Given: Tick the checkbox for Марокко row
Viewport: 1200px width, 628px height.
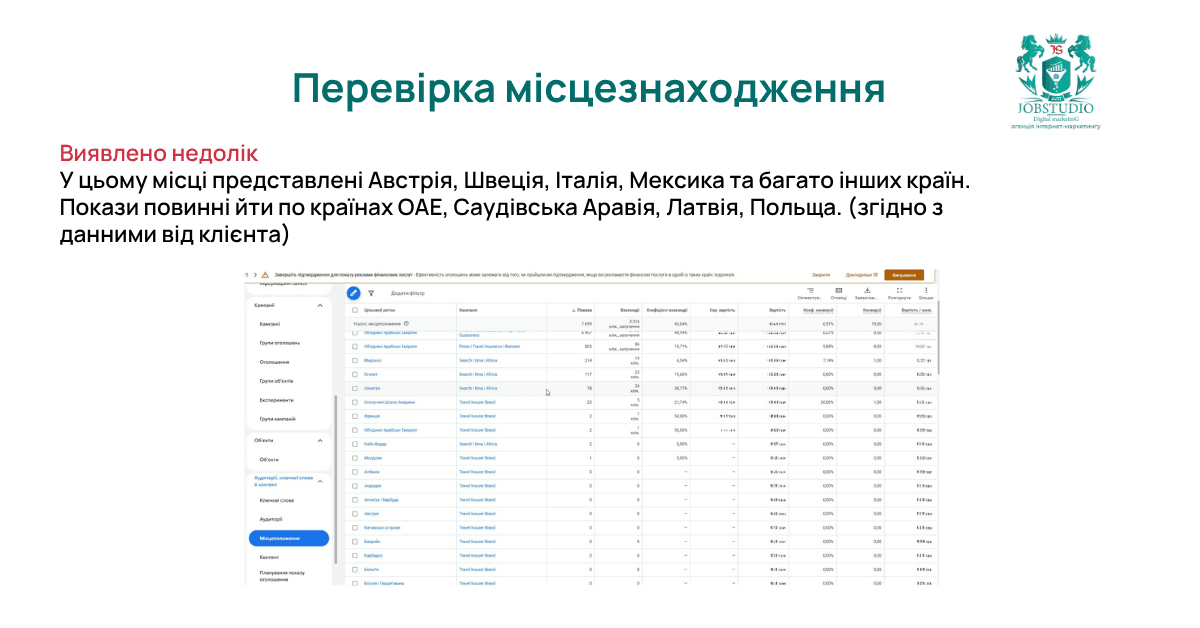Looking at the screenshot, I should pyautogui.click(x=355, y=360).
